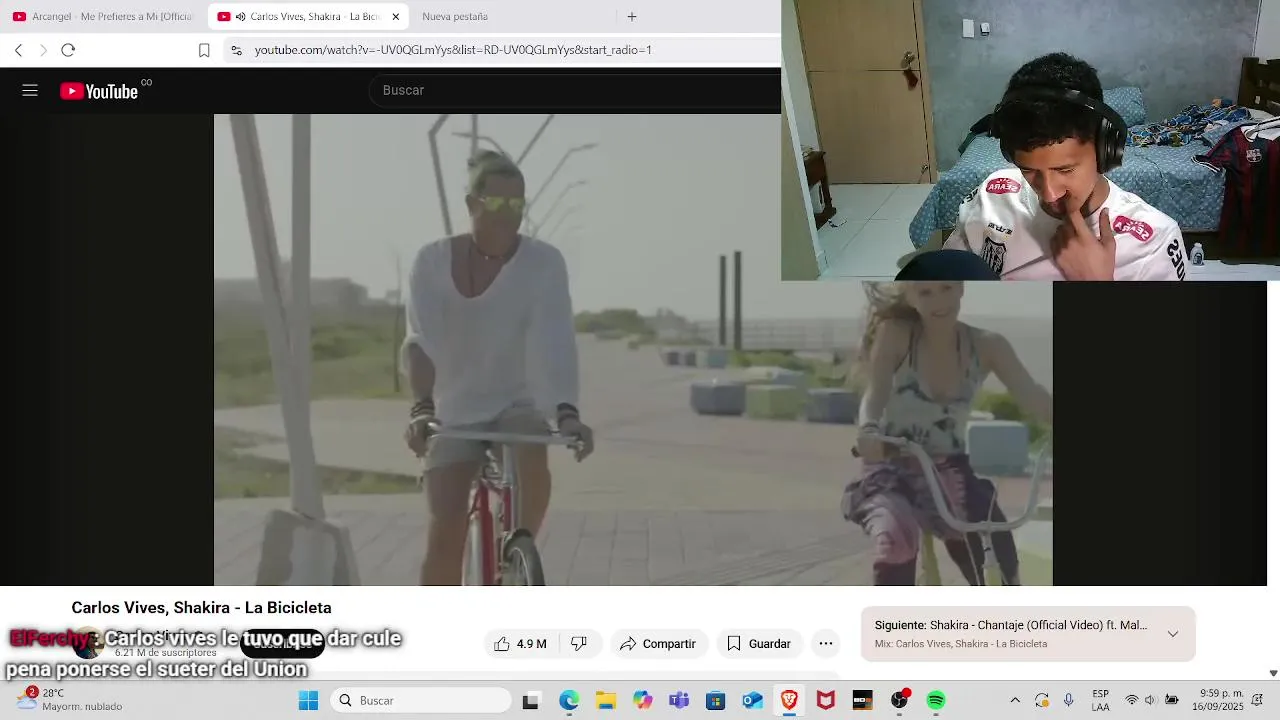Screen dimensions: 1280x720
Task: Open the volume control in the tray
Action: click(x=1150, y=701)
